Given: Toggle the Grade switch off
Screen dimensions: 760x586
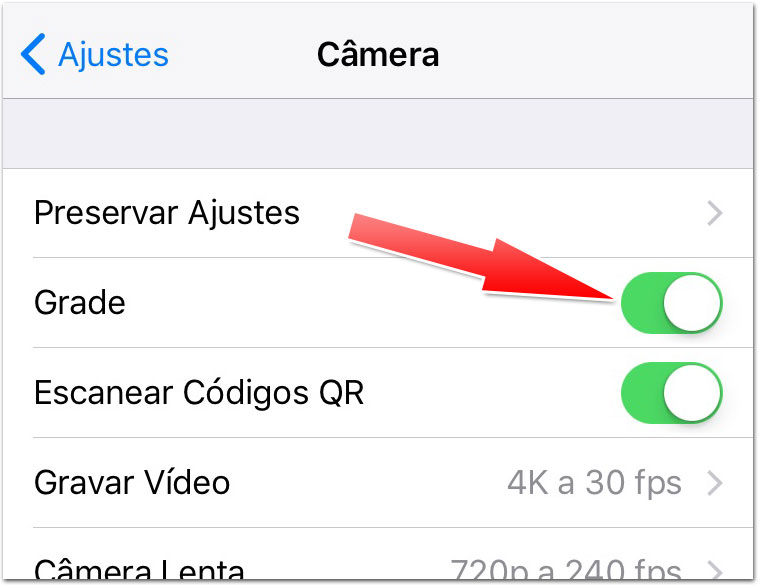Looking at the screenshot, I should (x=672, y=303).
